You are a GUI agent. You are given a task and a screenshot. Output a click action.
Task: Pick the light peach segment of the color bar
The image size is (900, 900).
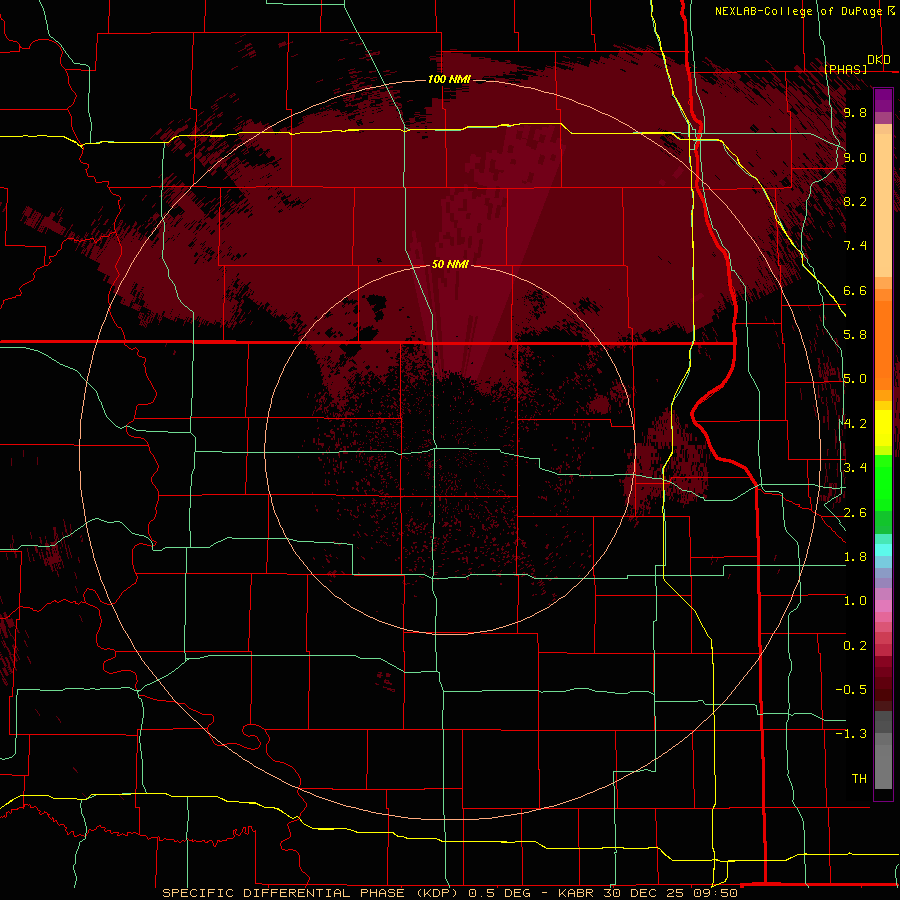[x=883, y=205]
